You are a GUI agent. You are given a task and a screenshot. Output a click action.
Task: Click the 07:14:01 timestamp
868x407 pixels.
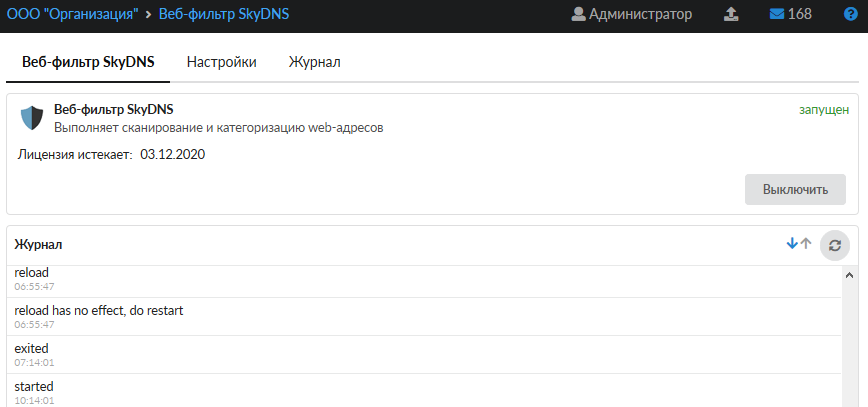point(34,363)
